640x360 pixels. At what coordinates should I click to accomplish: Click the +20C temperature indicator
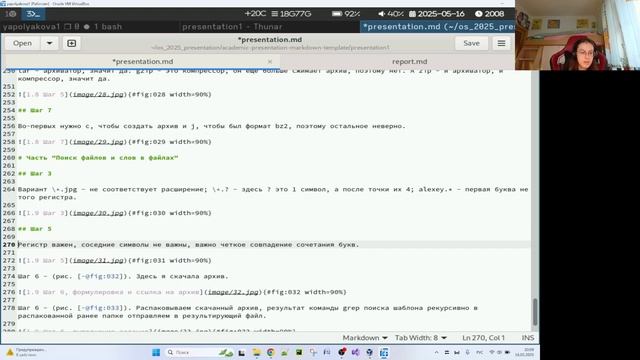tap(255, 14)
